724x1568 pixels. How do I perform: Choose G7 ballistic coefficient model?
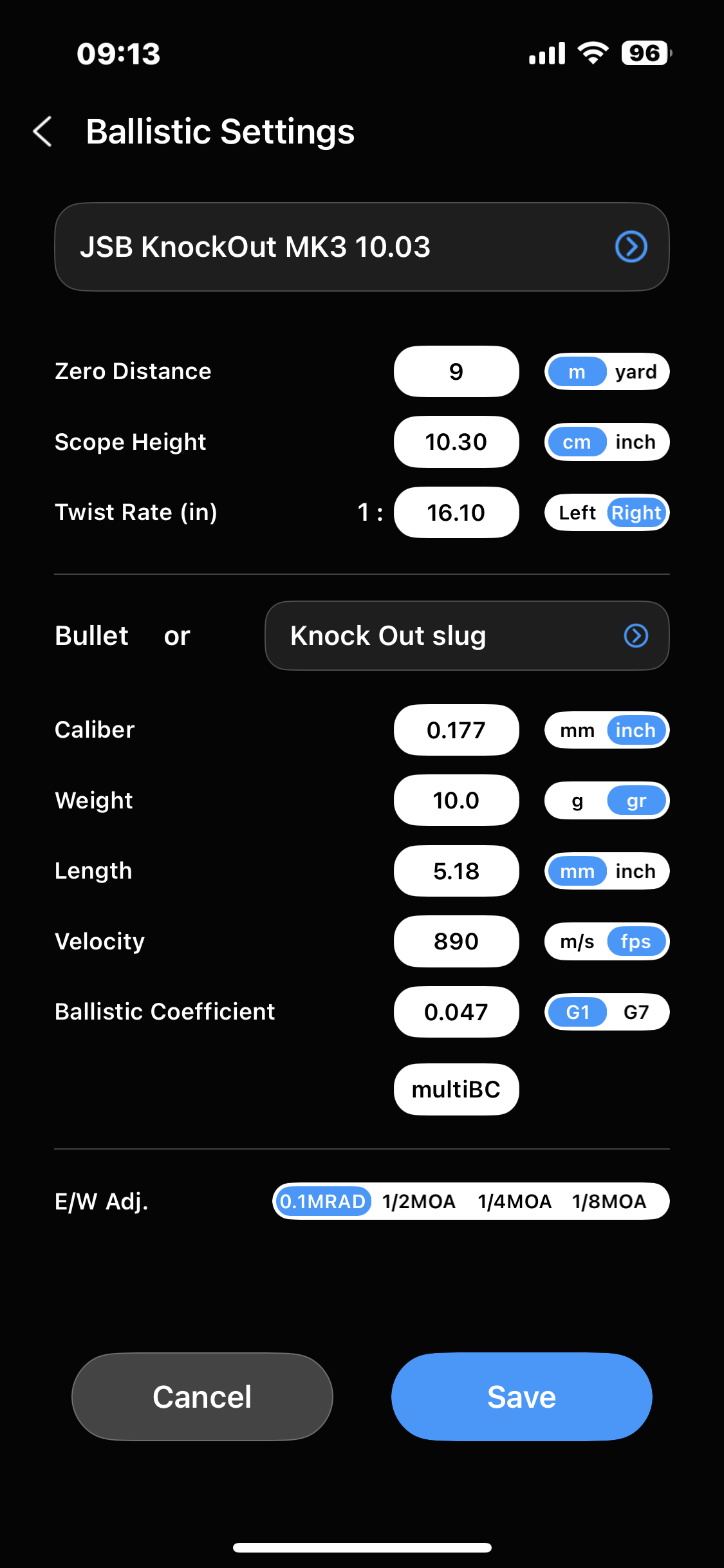click(x=636, y=1013)
